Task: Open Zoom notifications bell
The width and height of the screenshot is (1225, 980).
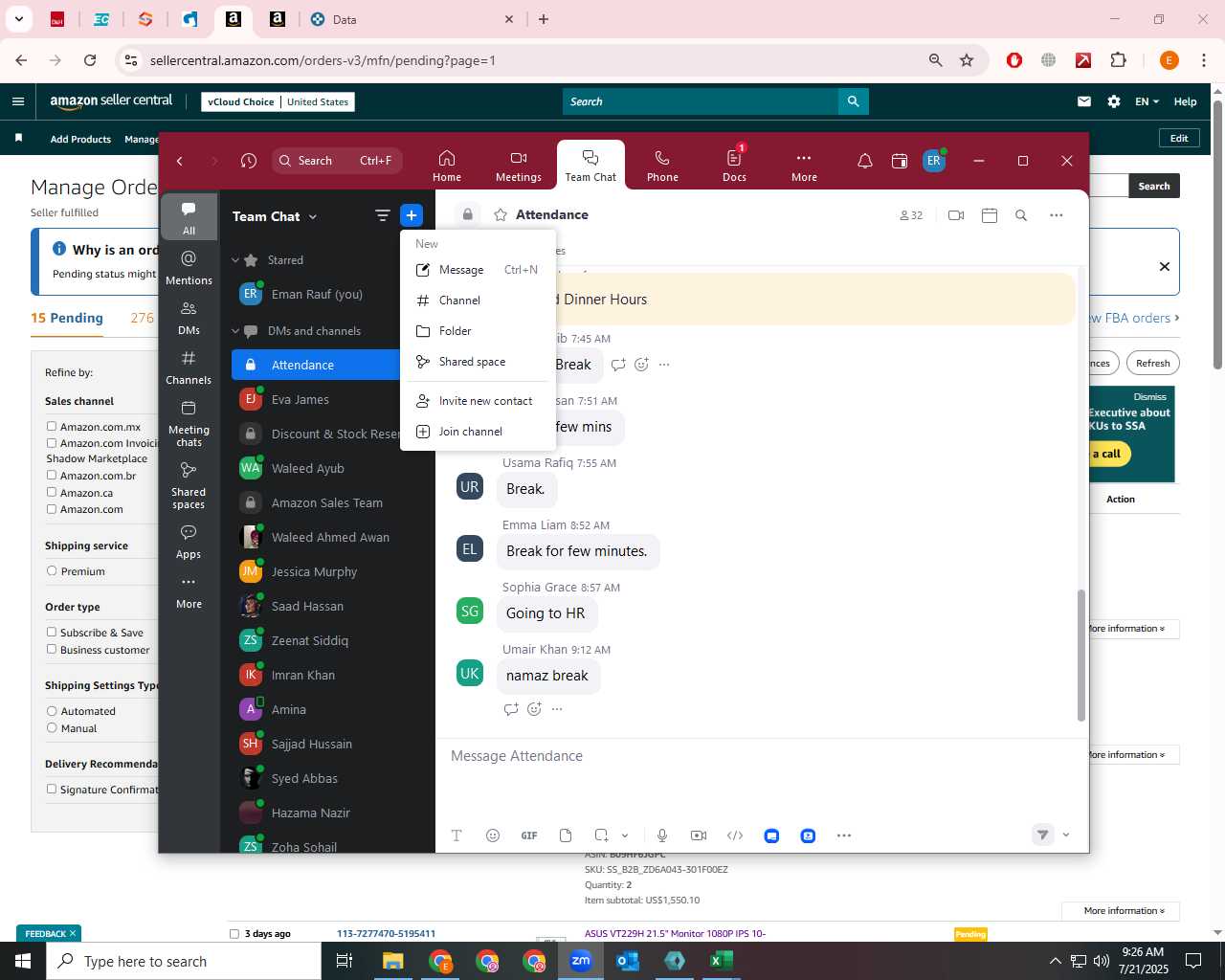Action: coord(864,161)
